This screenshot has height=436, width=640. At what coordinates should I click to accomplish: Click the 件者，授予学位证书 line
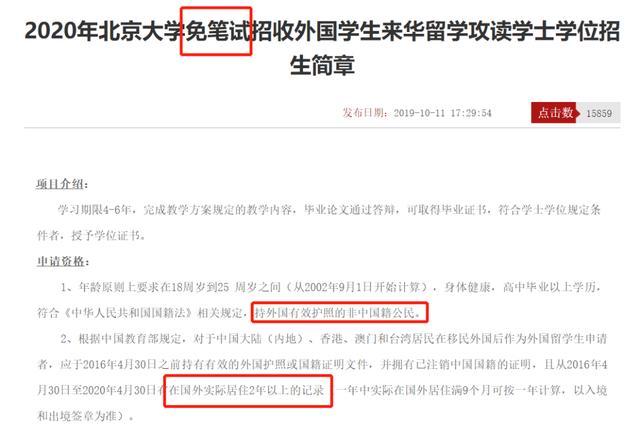pos(91,236)
